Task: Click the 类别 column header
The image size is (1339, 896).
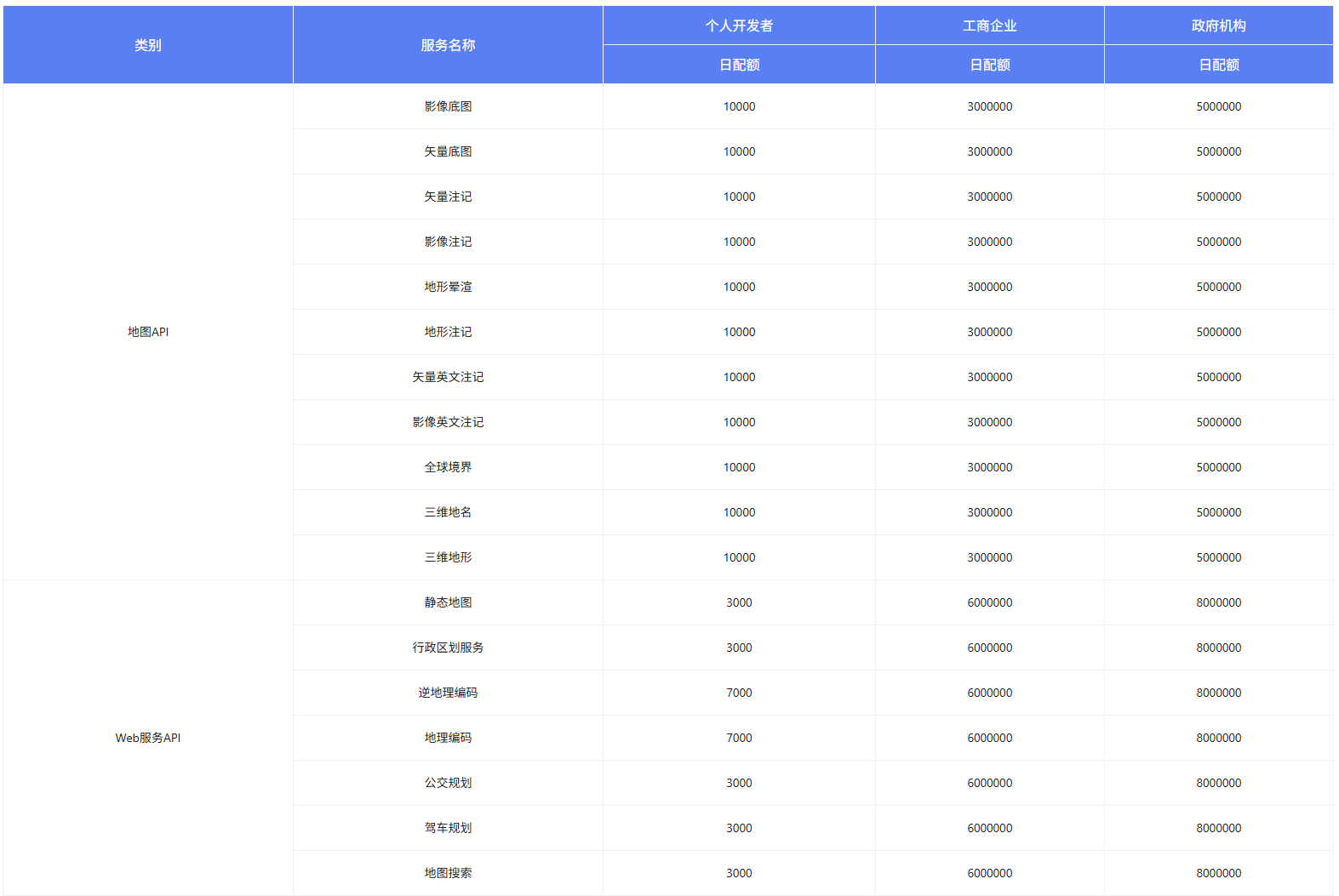Action: coord(148,45)
